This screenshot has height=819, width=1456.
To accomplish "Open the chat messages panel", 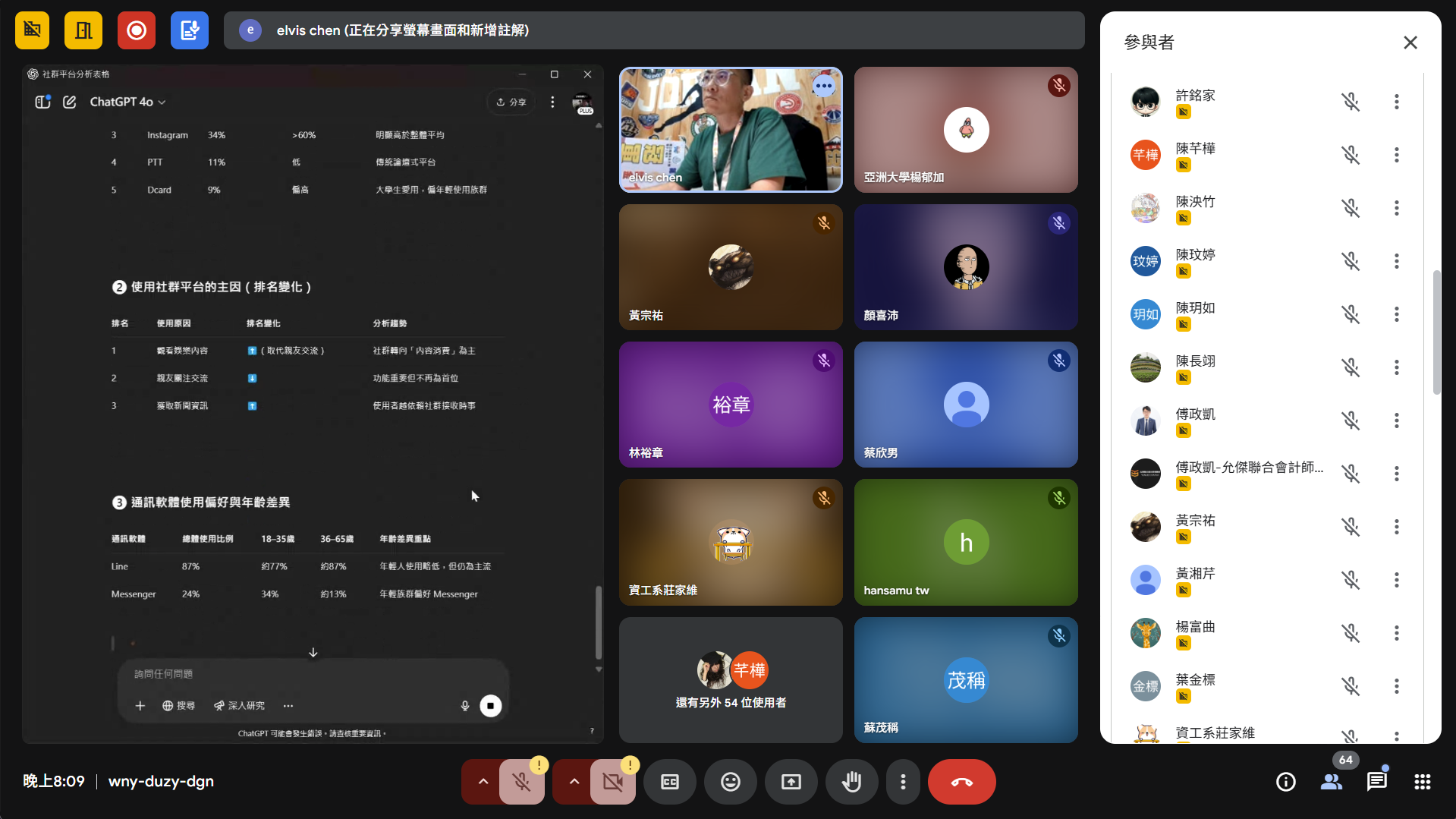I will 1376,782.
